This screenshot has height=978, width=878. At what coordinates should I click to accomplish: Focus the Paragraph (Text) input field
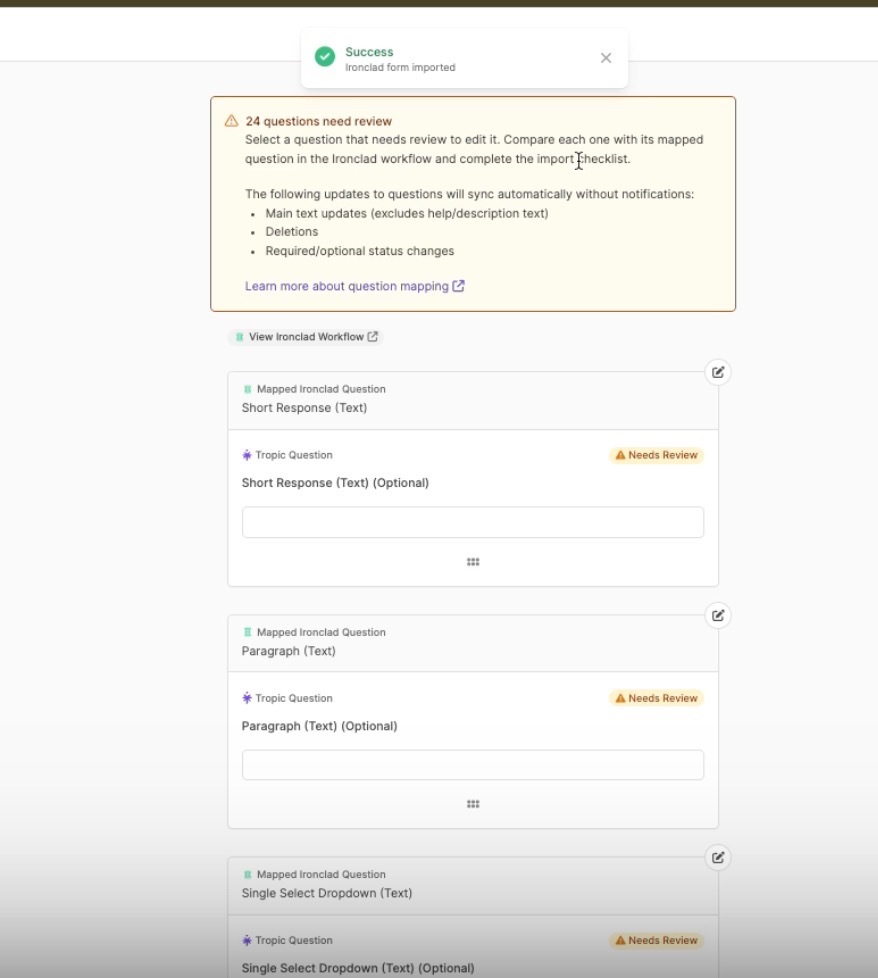(473, 765)
